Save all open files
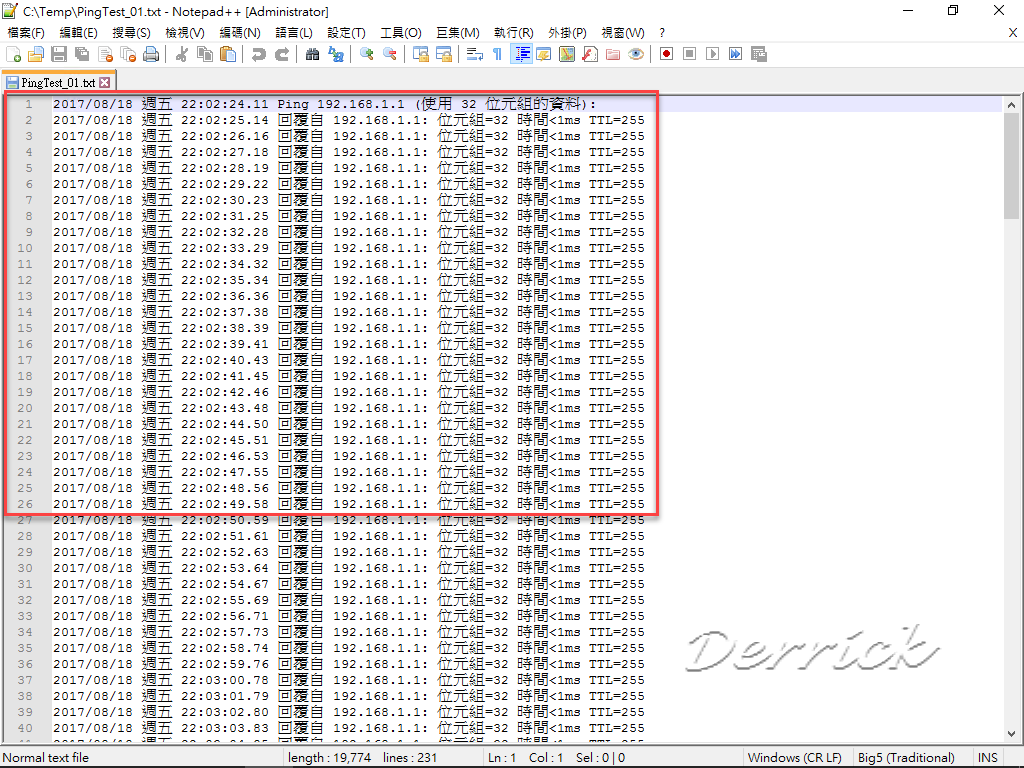The width and height of the screenshot is (1024, 768). click(82, 54)
